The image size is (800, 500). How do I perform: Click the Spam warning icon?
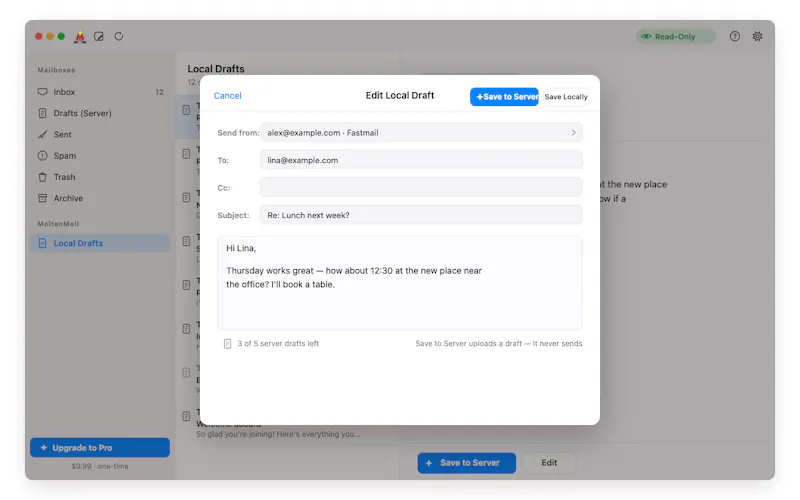(x=42, y=156)
